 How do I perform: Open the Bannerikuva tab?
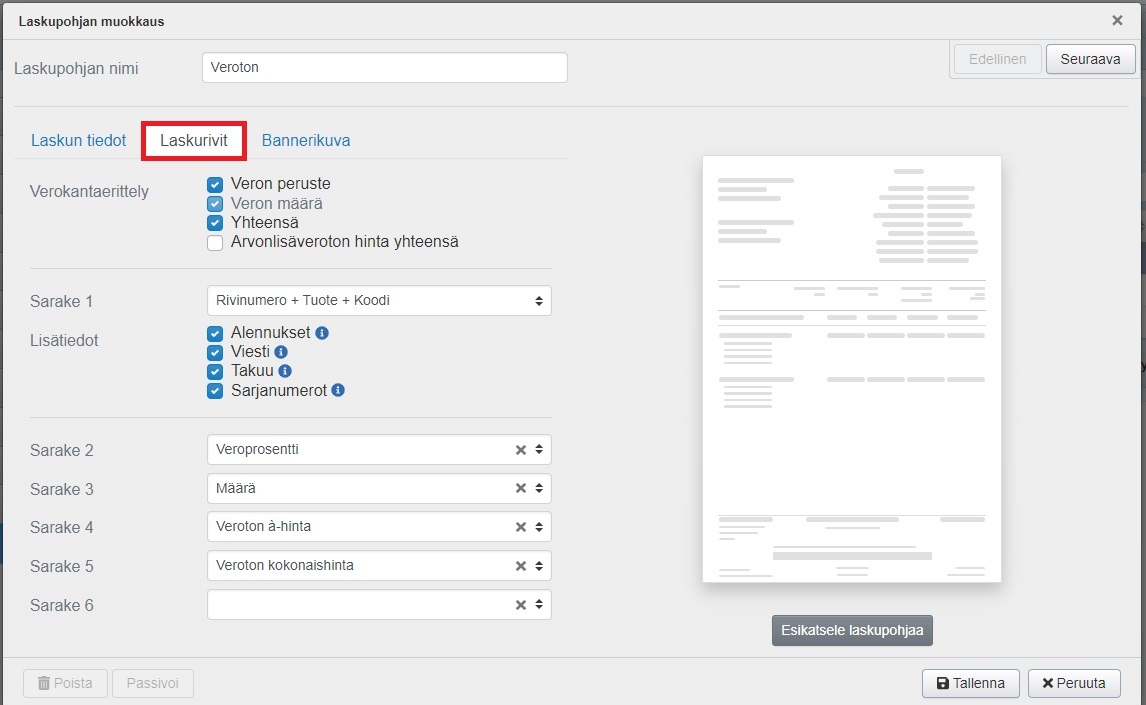coord(306,141)
